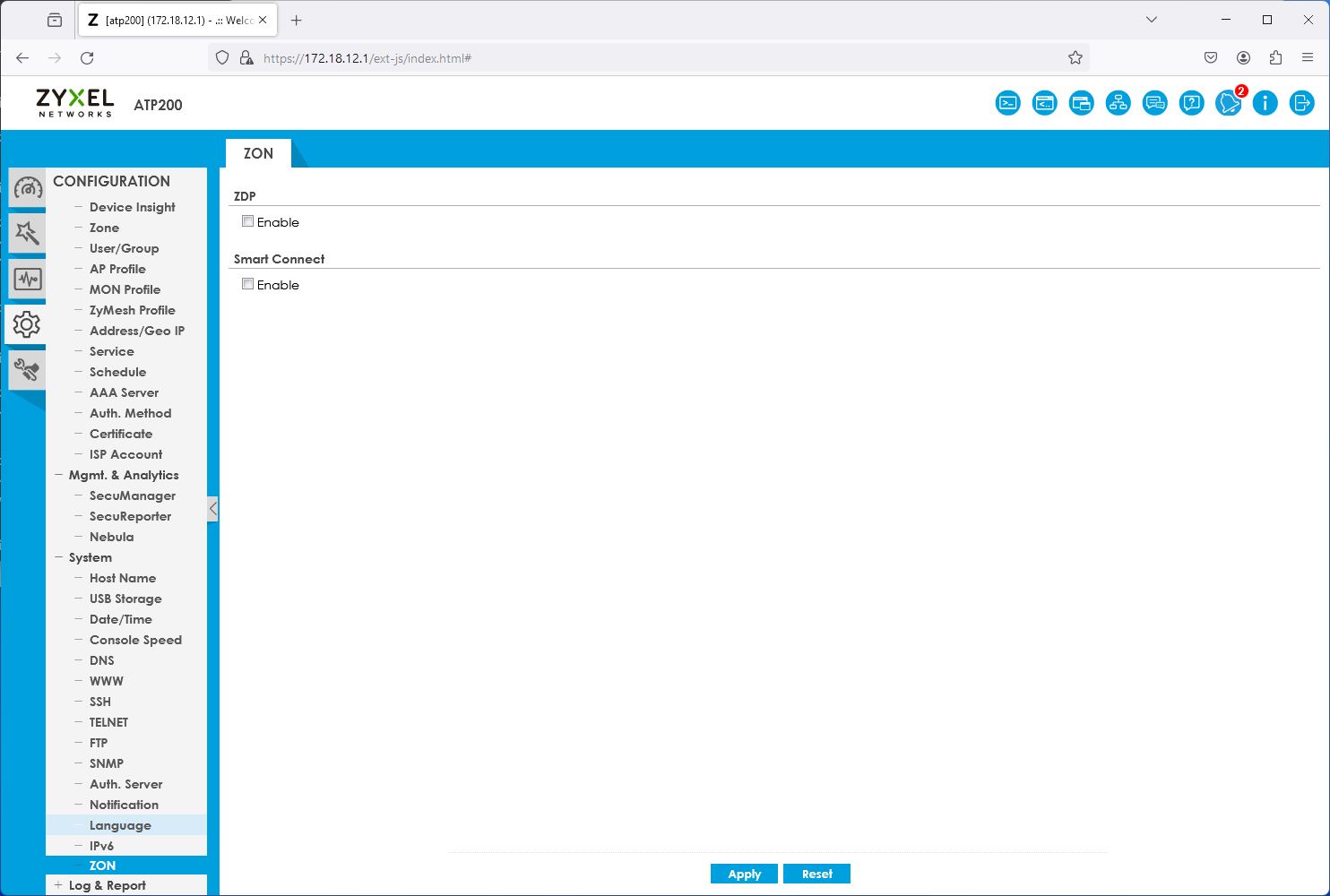The width and height of the screenshot is (1330, 896).
Task: Open the Console Speed settings
Action: (x=135, y=640)
